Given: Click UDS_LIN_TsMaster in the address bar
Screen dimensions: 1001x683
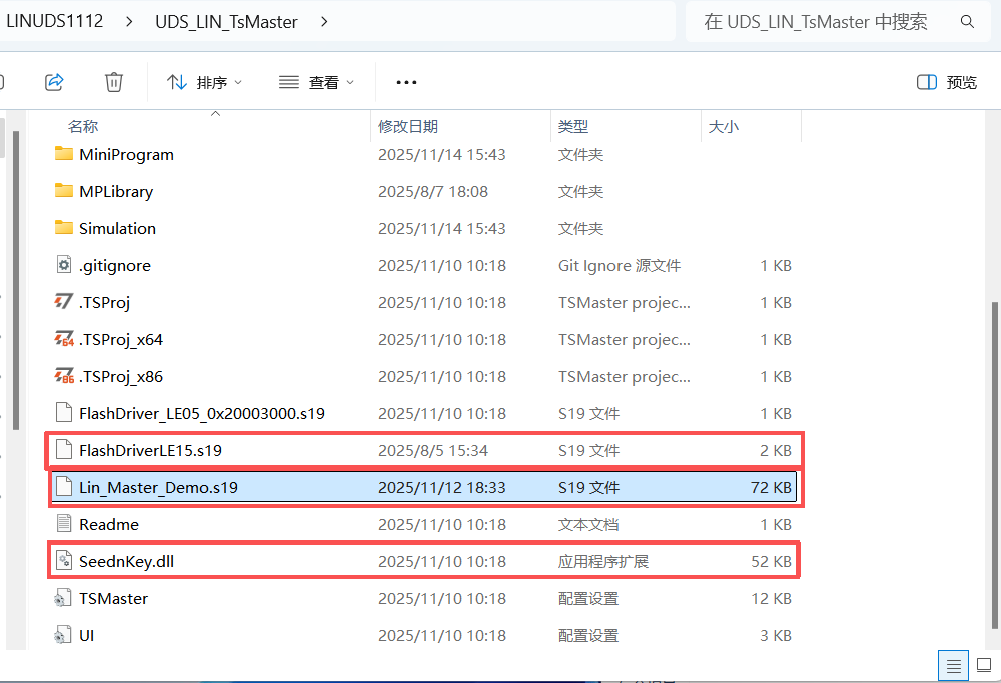Looking at the screenshot, I should coord(226,21).
